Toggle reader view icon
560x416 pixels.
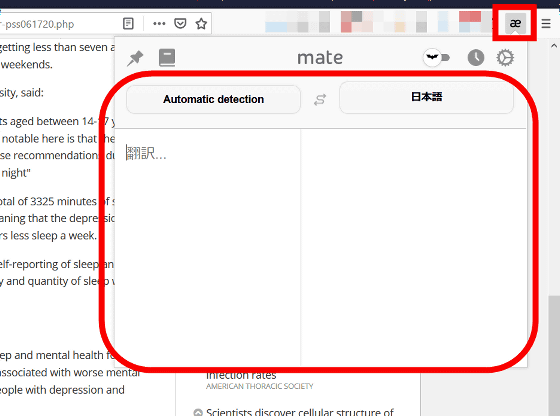tap(128, 24)
